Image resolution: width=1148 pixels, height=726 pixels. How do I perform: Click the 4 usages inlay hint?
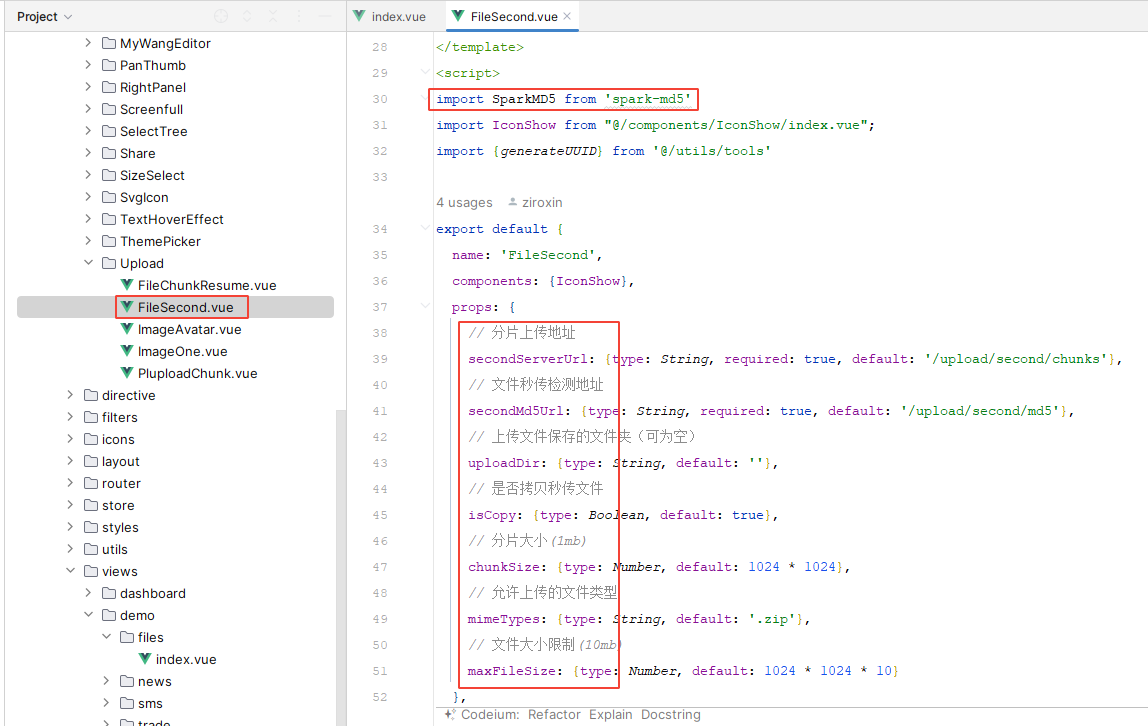click(x=464, y=202)
